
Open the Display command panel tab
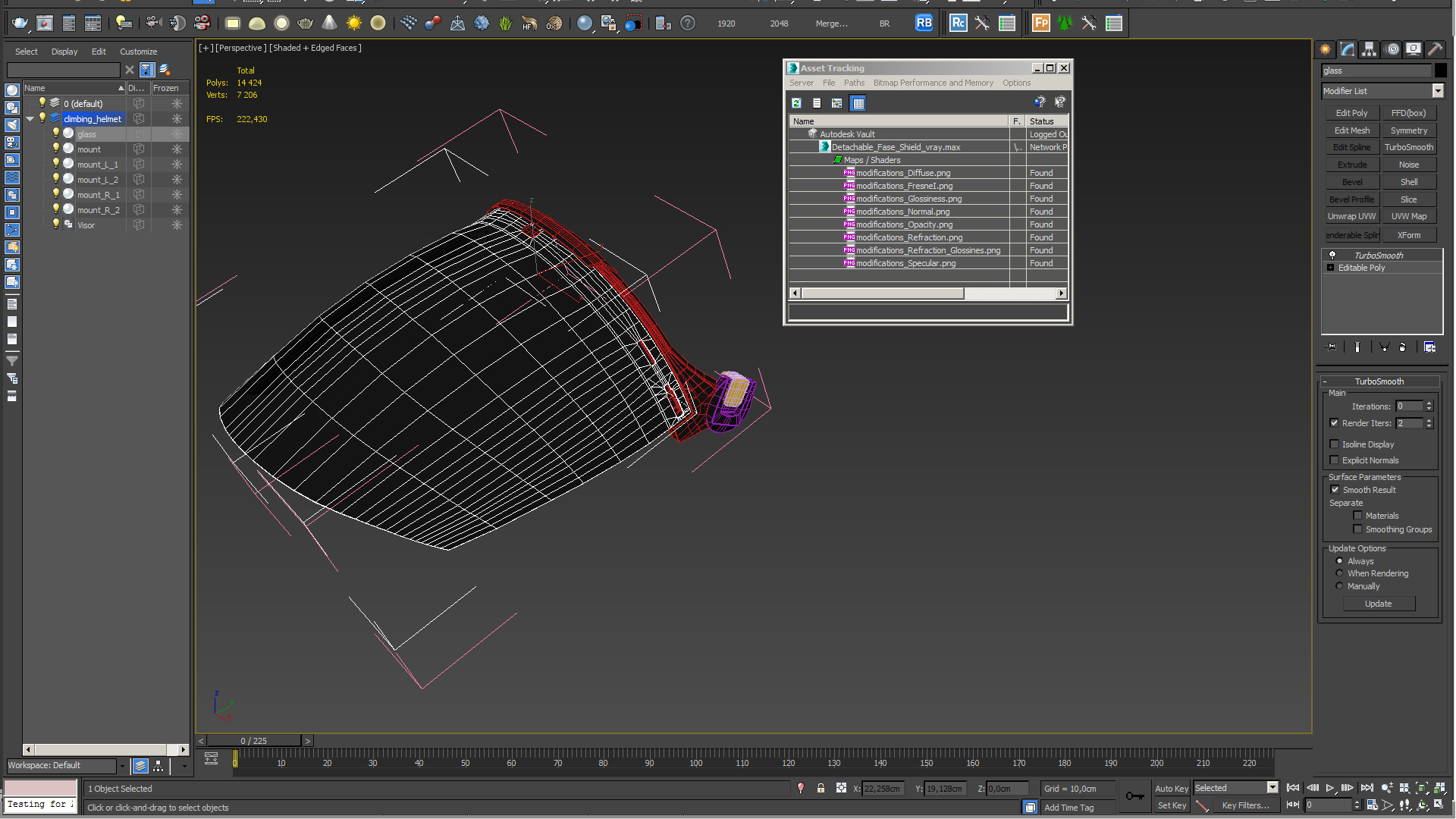click(1414, 49)
